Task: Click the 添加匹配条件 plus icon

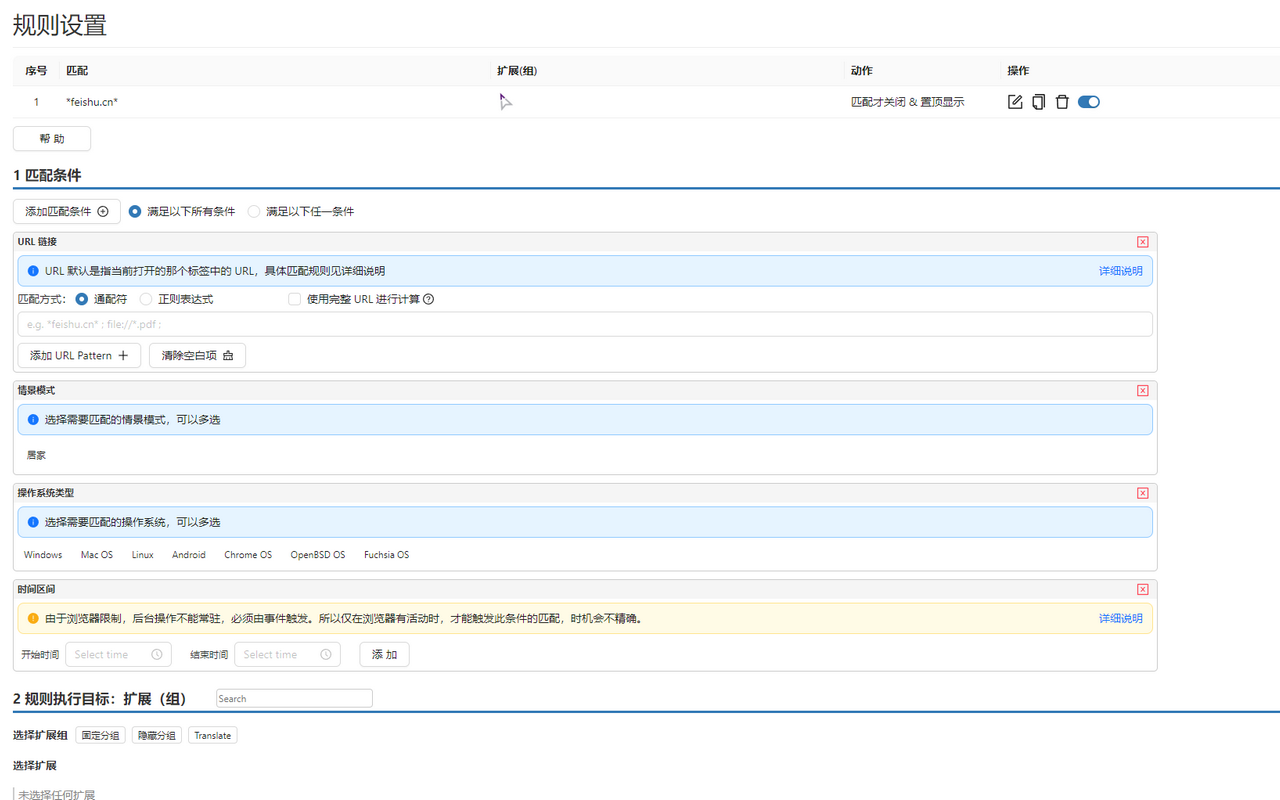Action: pos(103,211)
